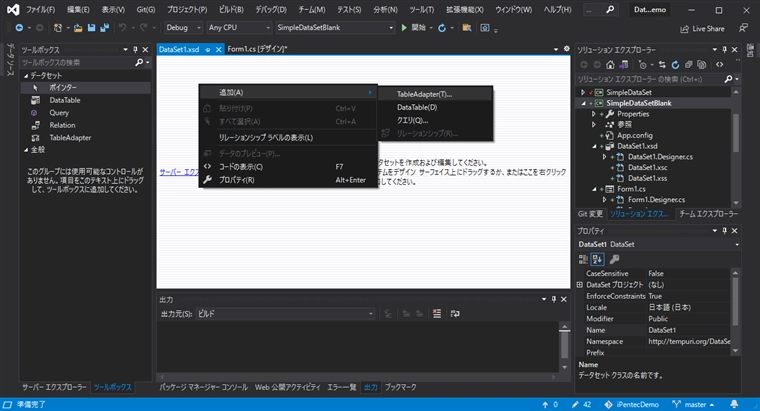Screen dimensions: 760x411
Task: Toggle the pin on the DataSet1.xsd tab
Action: (x=207, y=49)
